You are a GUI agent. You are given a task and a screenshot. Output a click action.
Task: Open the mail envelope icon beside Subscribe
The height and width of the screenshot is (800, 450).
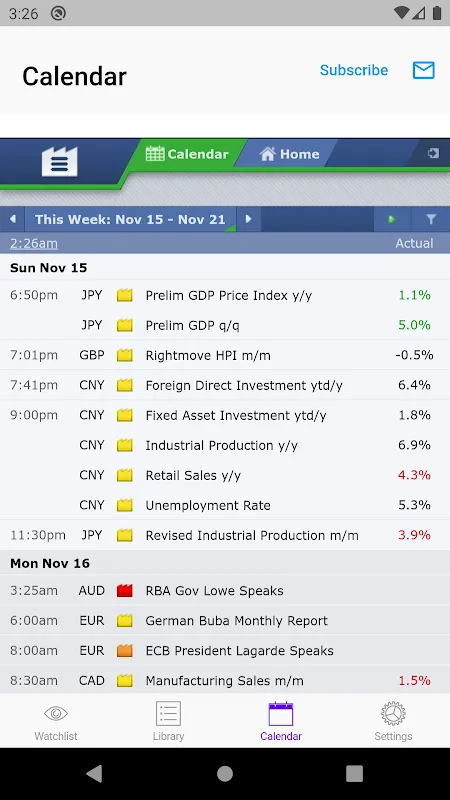coord(423,70)
